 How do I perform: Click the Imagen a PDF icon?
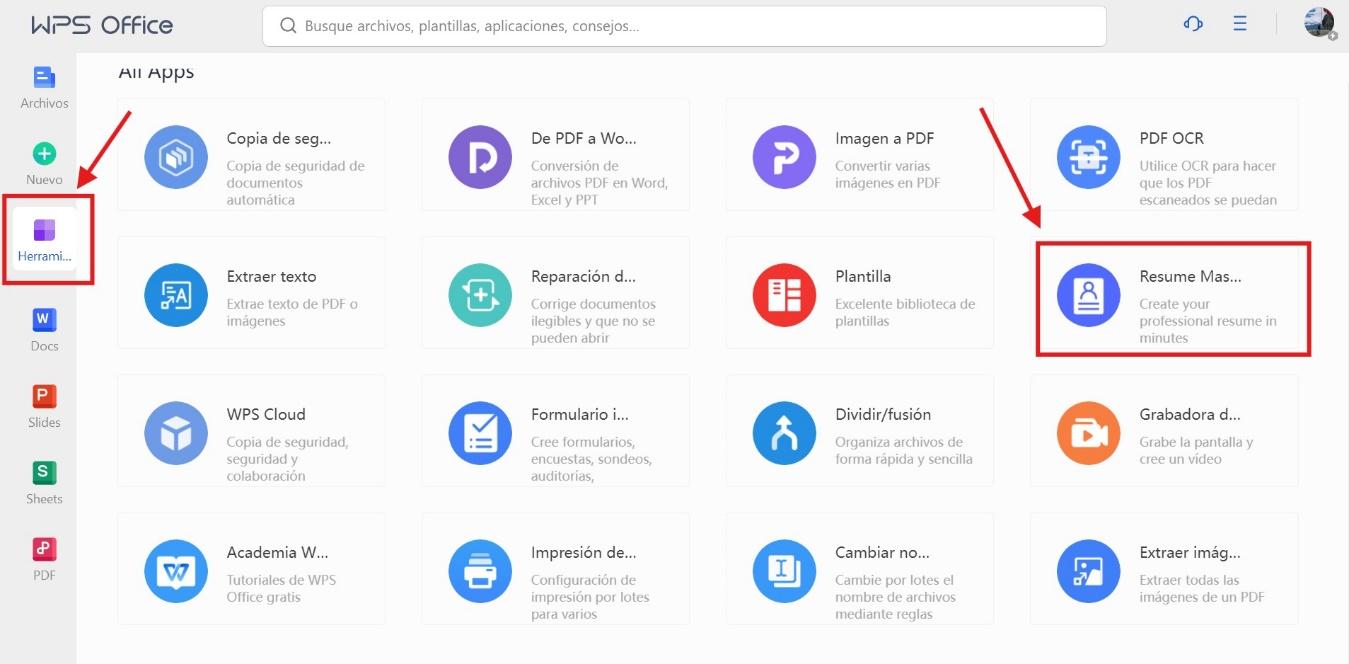pyautogui.click(x=785, y=157)
